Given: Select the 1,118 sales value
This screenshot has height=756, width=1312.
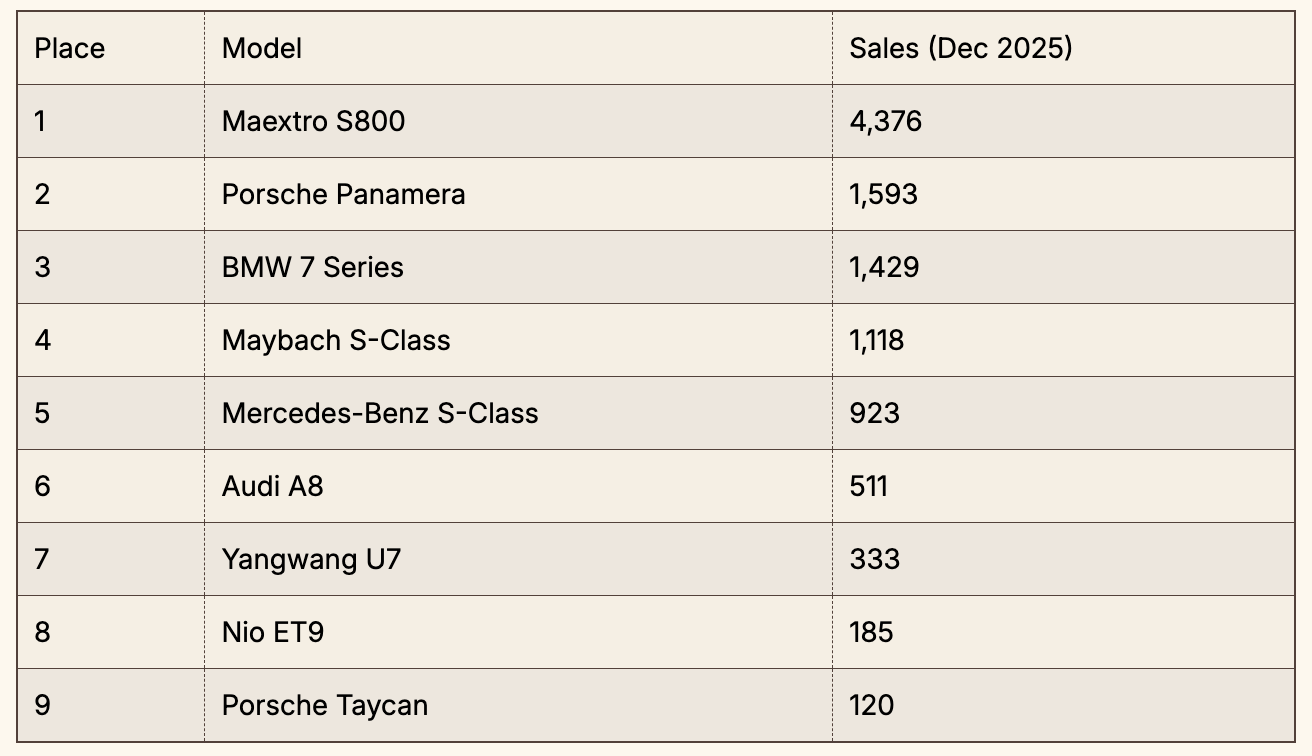Looking at the screenshot, I should 876,340.
